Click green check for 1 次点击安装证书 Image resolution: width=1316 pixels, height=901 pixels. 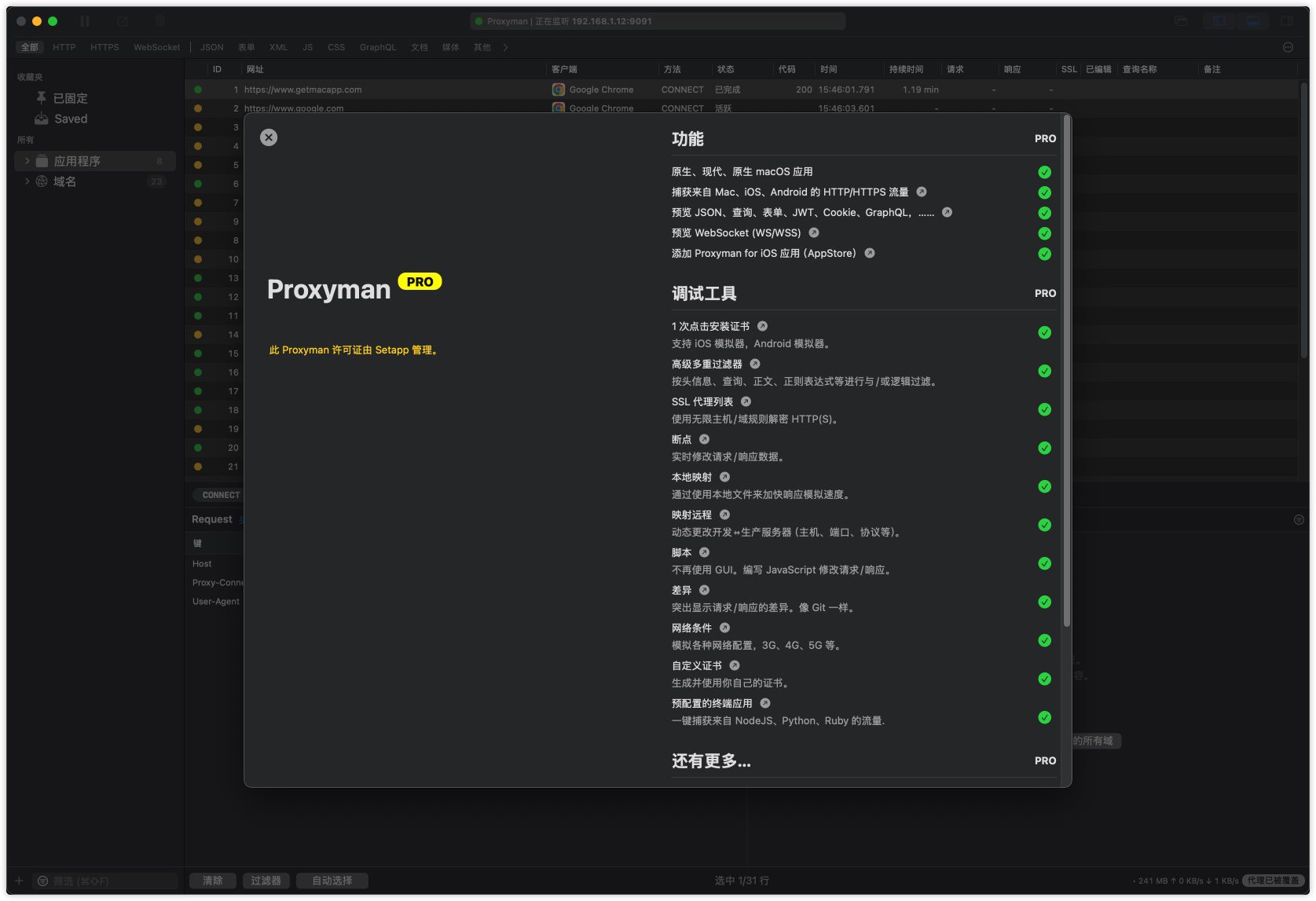[1044, 332]
